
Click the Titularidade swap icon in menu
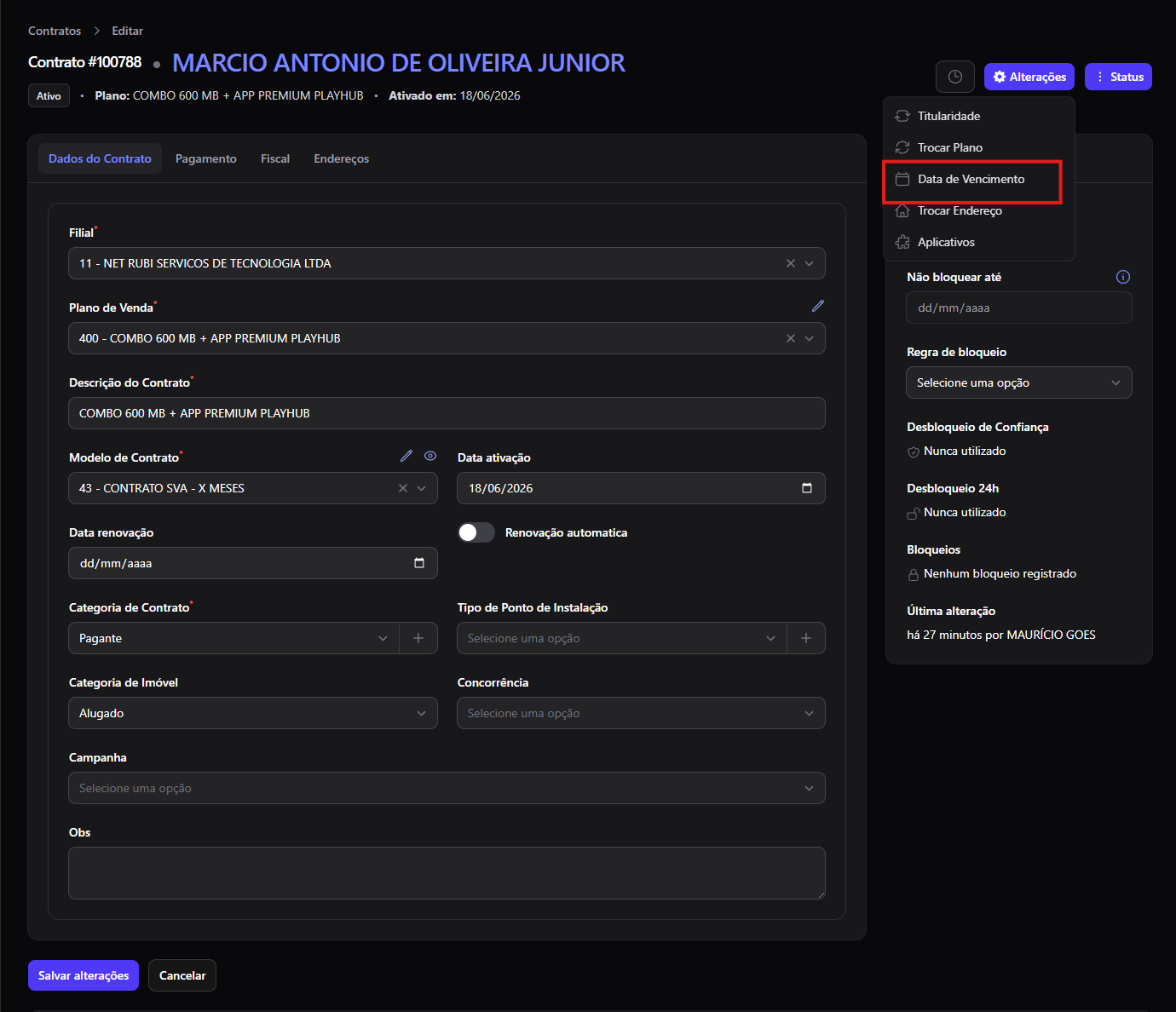[x=902, y=116]
